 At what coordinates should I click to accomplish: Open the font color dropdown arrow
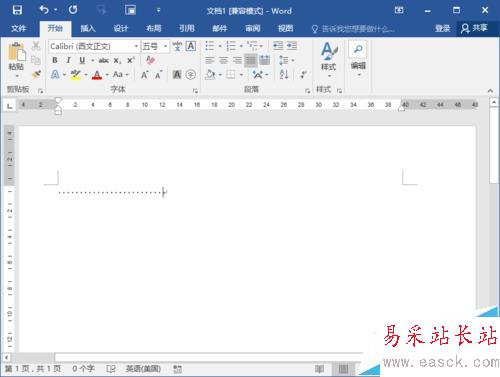point(107,74)
